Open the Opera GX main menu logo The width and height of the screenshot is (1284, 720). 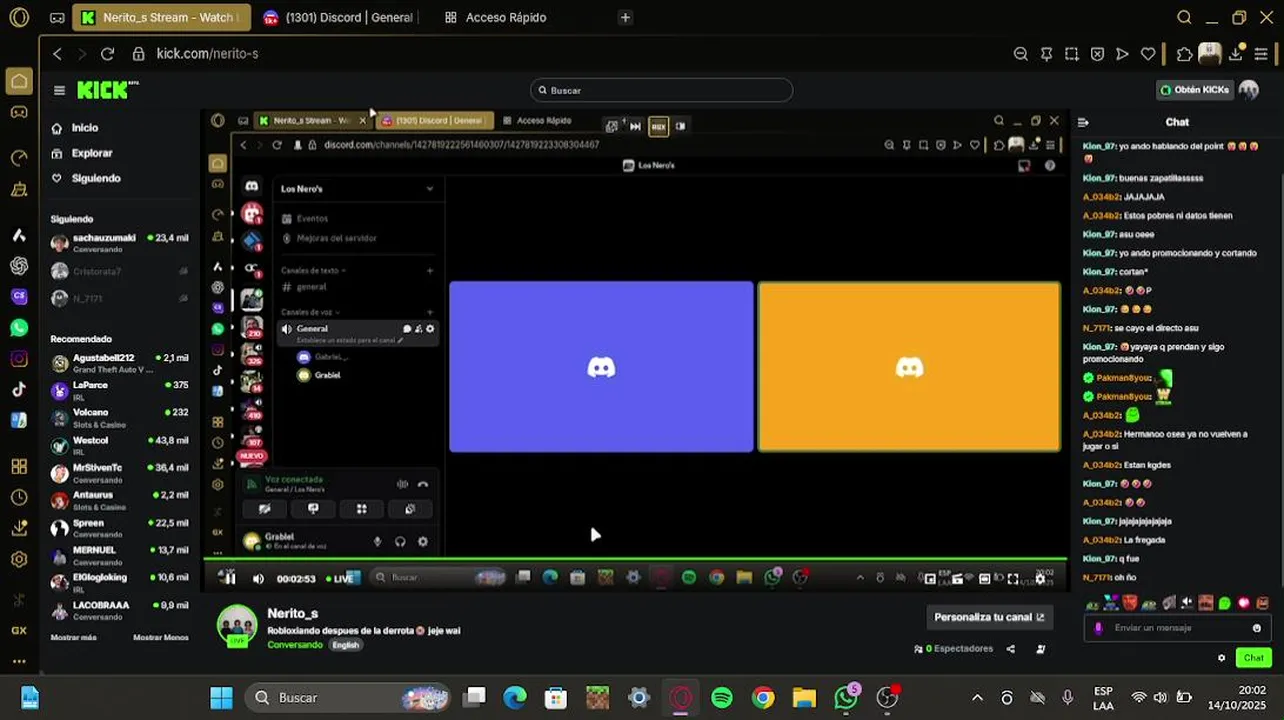(x=18, y=17)
